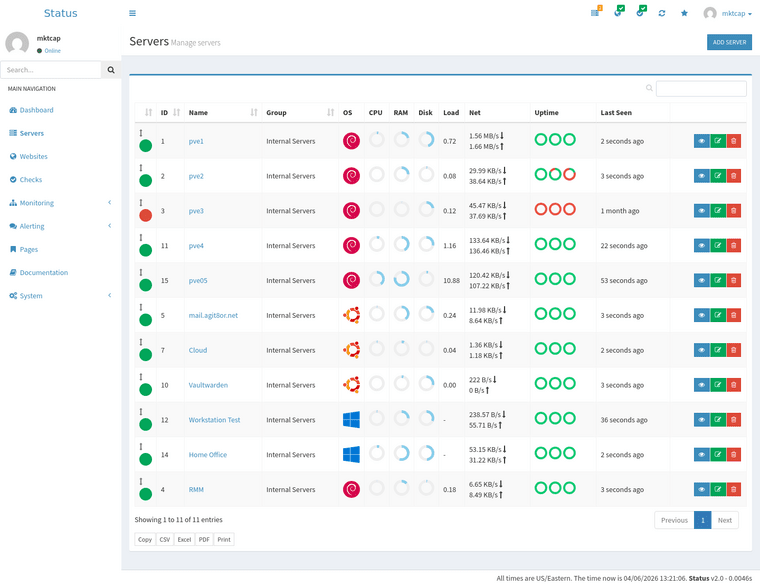
Task: Export table as CSV
Action: tap(165, 539)
